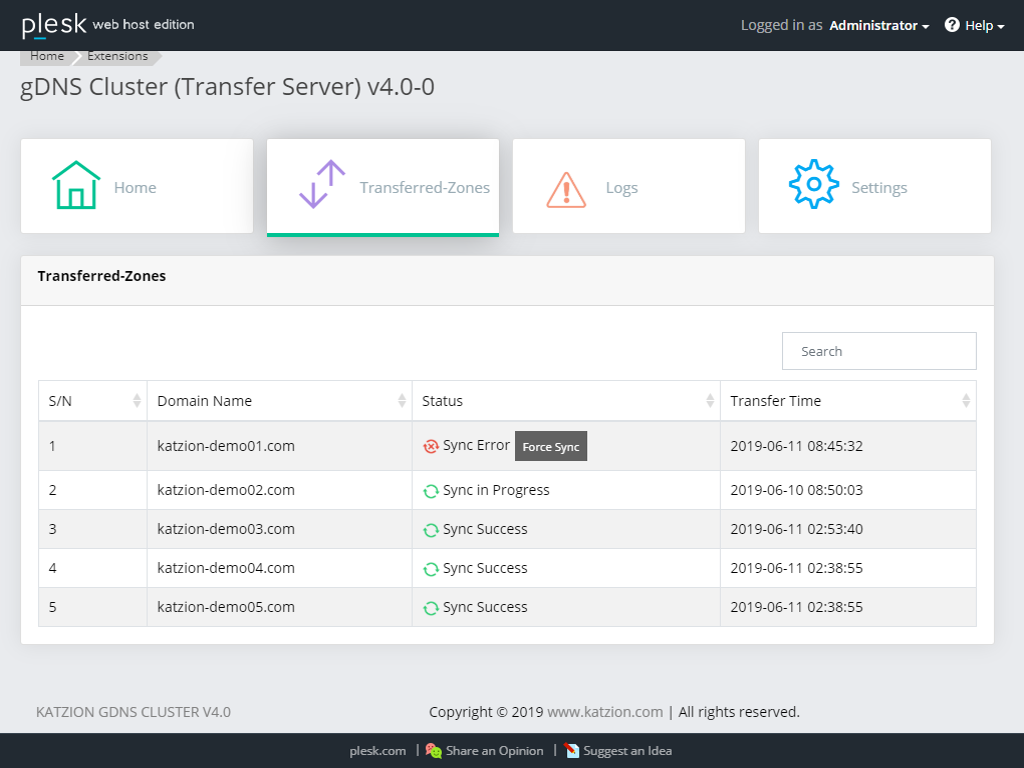
Task: Go to Home breadcrumb
Action: [47, 56]
